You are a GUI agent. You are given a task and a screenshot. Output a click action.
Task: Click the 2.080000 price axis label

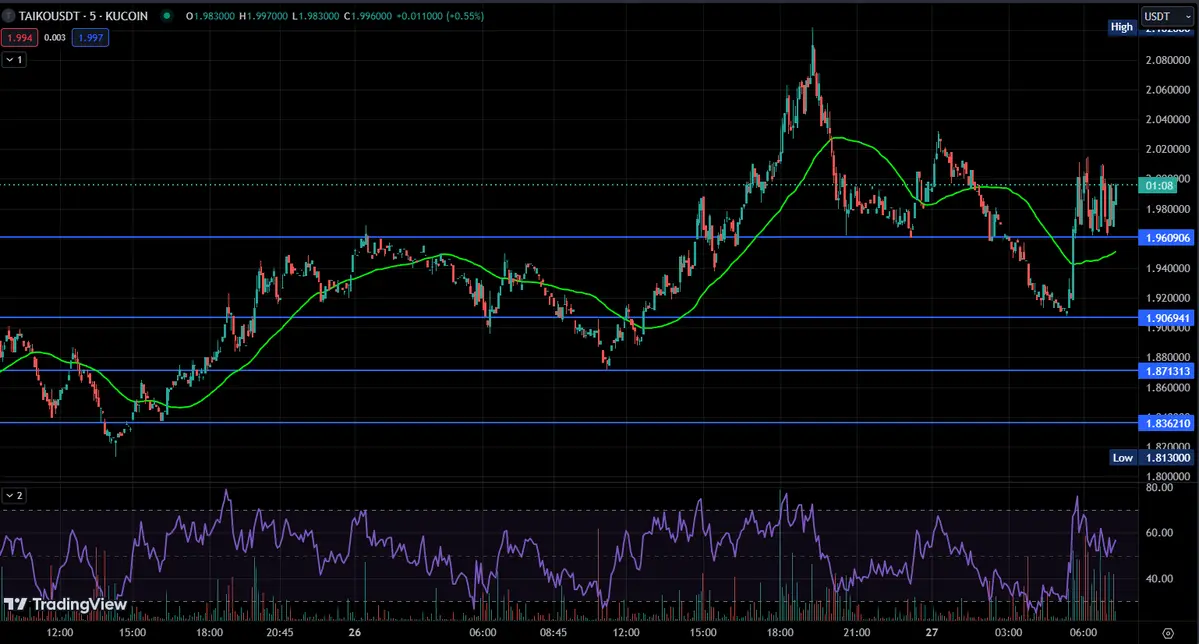coord(1168,60)
